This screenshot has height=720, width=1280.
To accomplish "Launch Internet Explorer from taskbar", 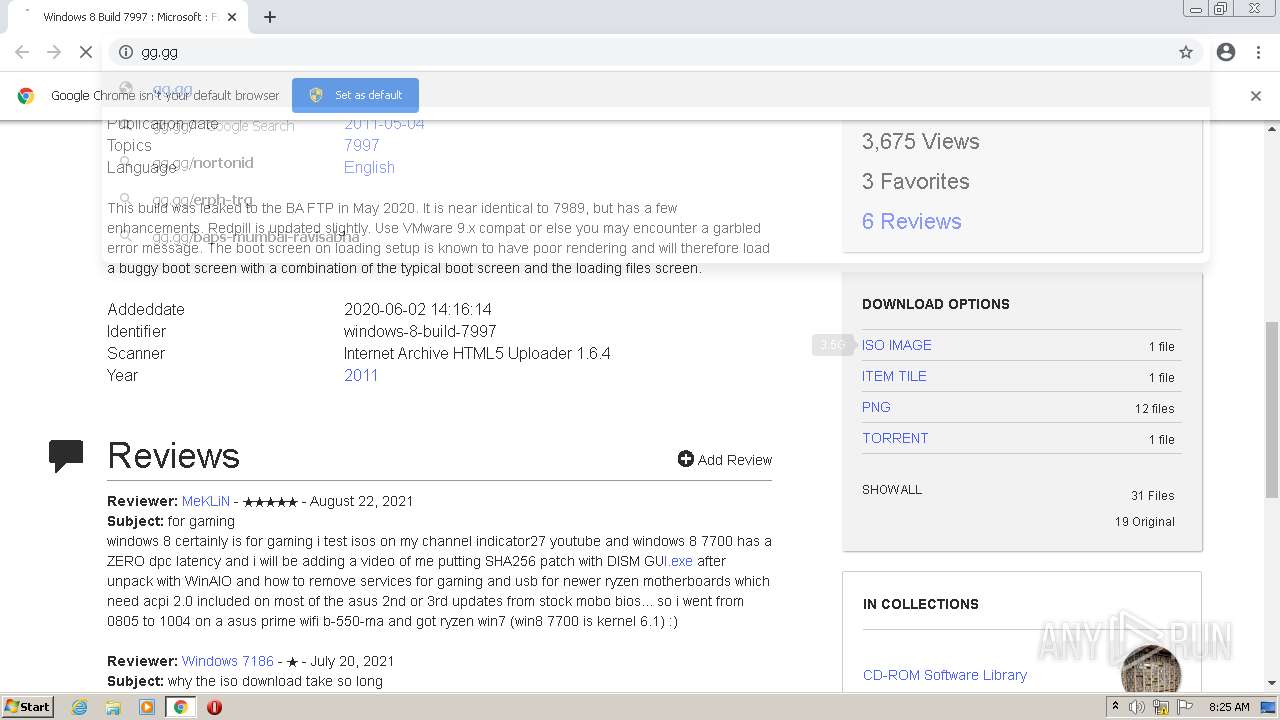I will click(x=80, y=707).
